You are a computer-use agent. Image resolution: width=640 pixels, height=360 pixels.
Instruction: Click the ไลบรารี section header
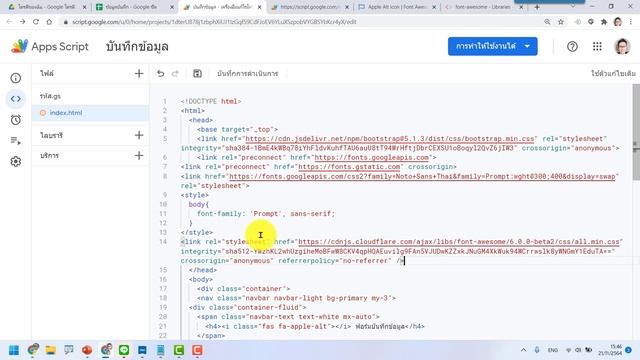51,135
